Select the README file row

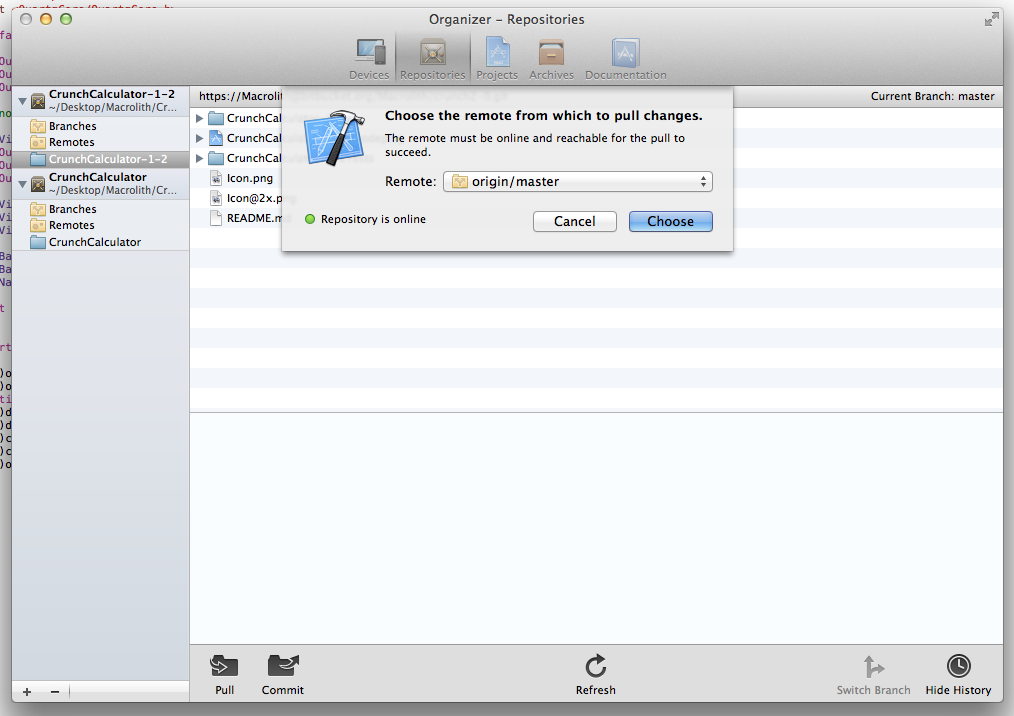coord(246,219)
